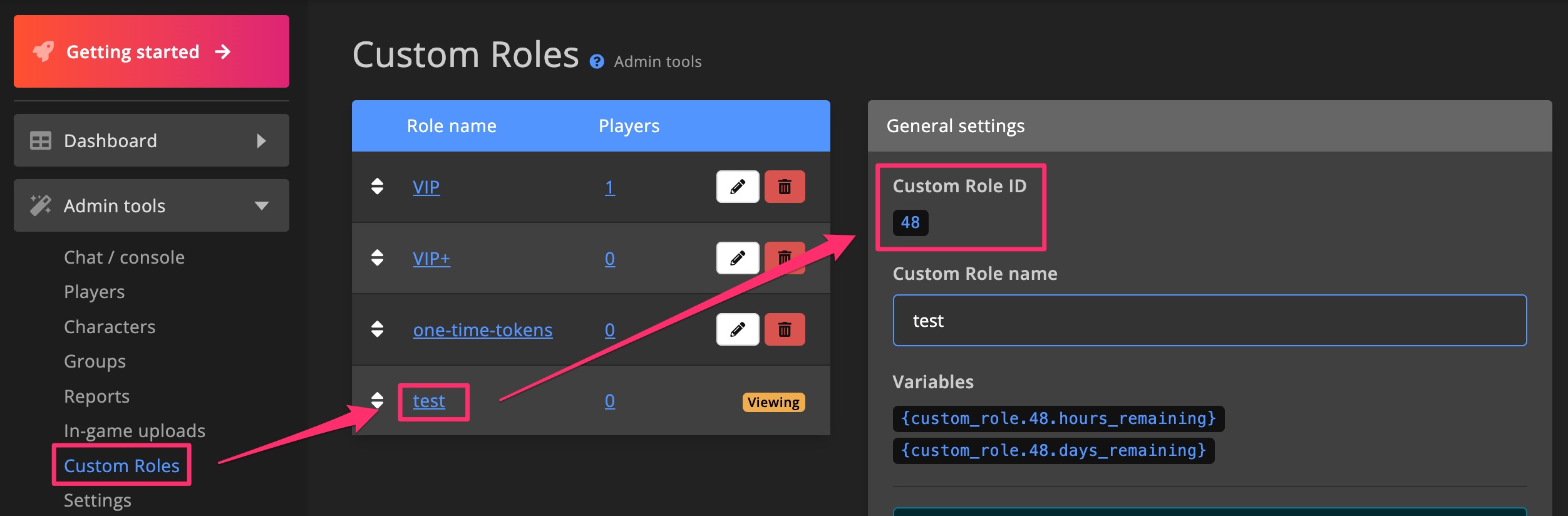The width and height of the screenshot is (1568, 516).
Task: Open the test role link
Action: pyautogui.click(x=429, y=401)
